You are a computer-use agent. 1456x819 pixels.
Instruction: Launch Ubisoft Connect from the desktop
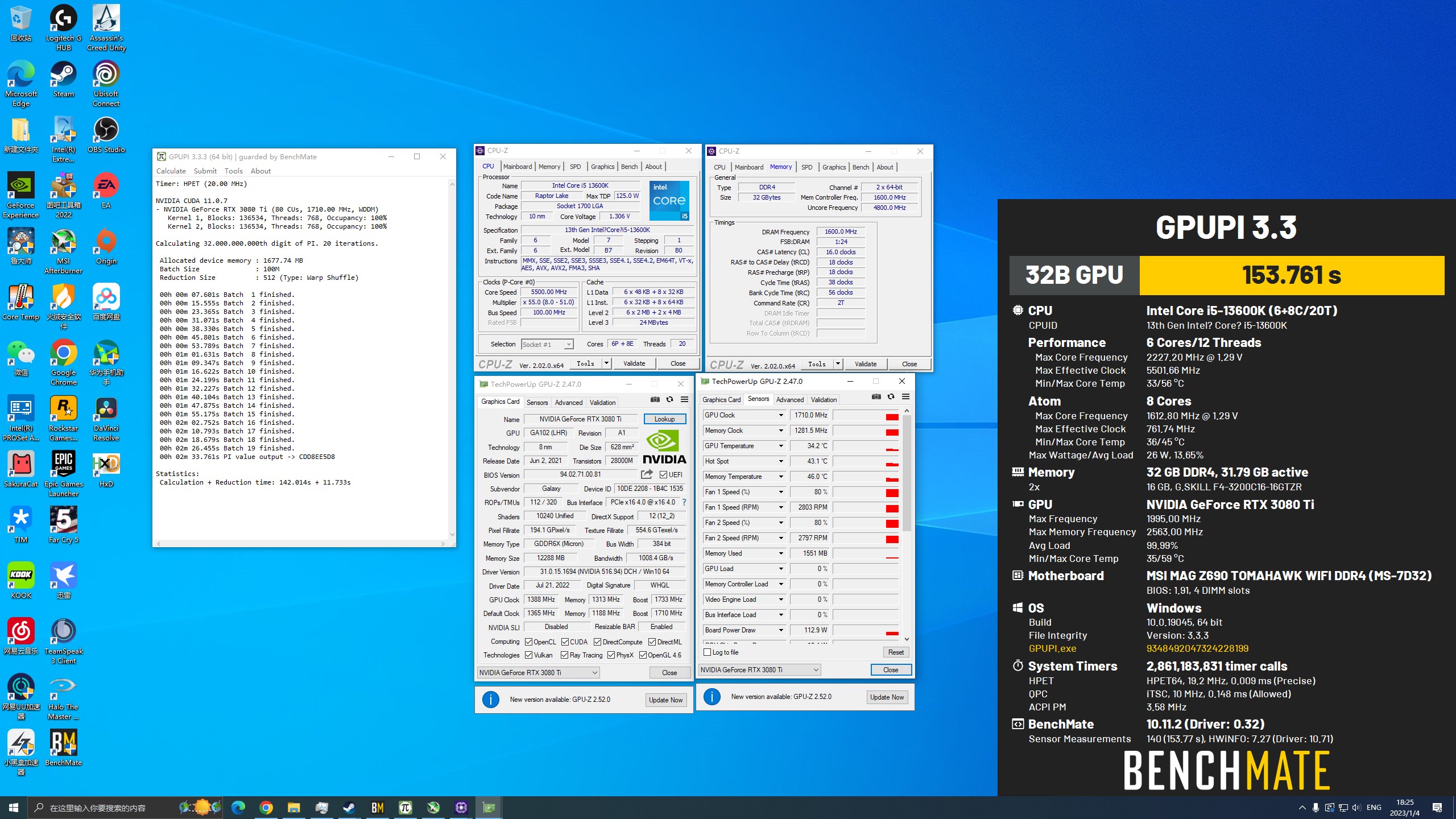coord(106,83)
